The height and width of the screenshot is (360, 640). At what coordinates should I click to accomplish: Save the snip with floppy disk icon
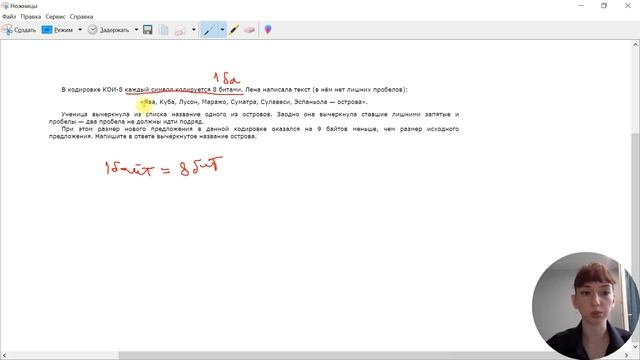[x=148, y=30]
